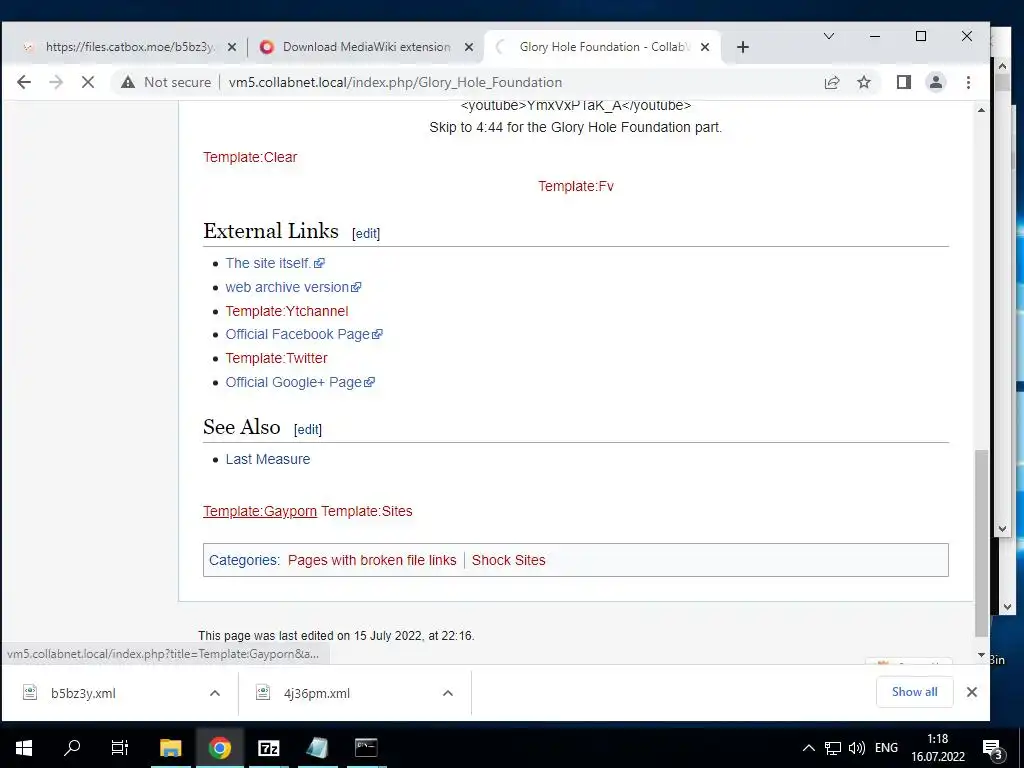Open Template:Fv red link
Image resolution: width=1024 pixels, height=768 pixels.
(575, 186)
